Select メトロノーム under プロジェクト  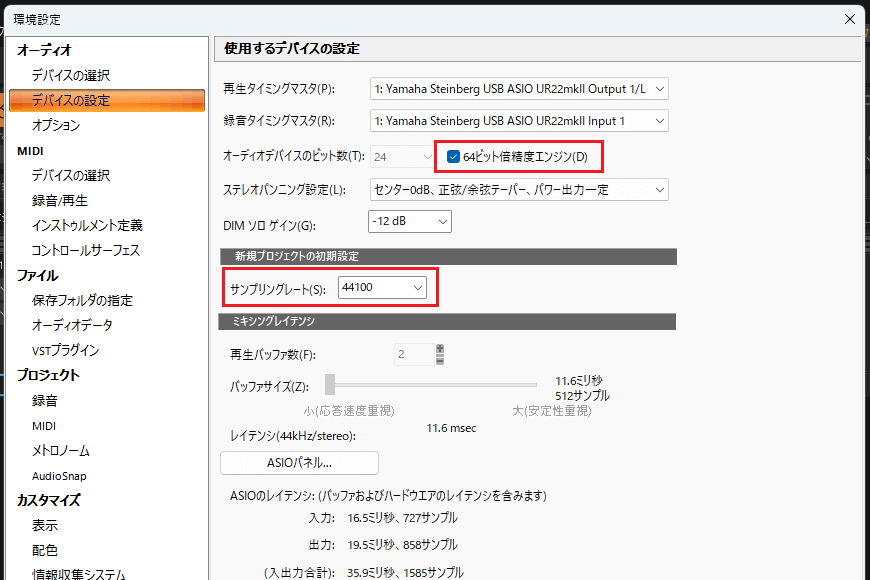tap(61, 450)
